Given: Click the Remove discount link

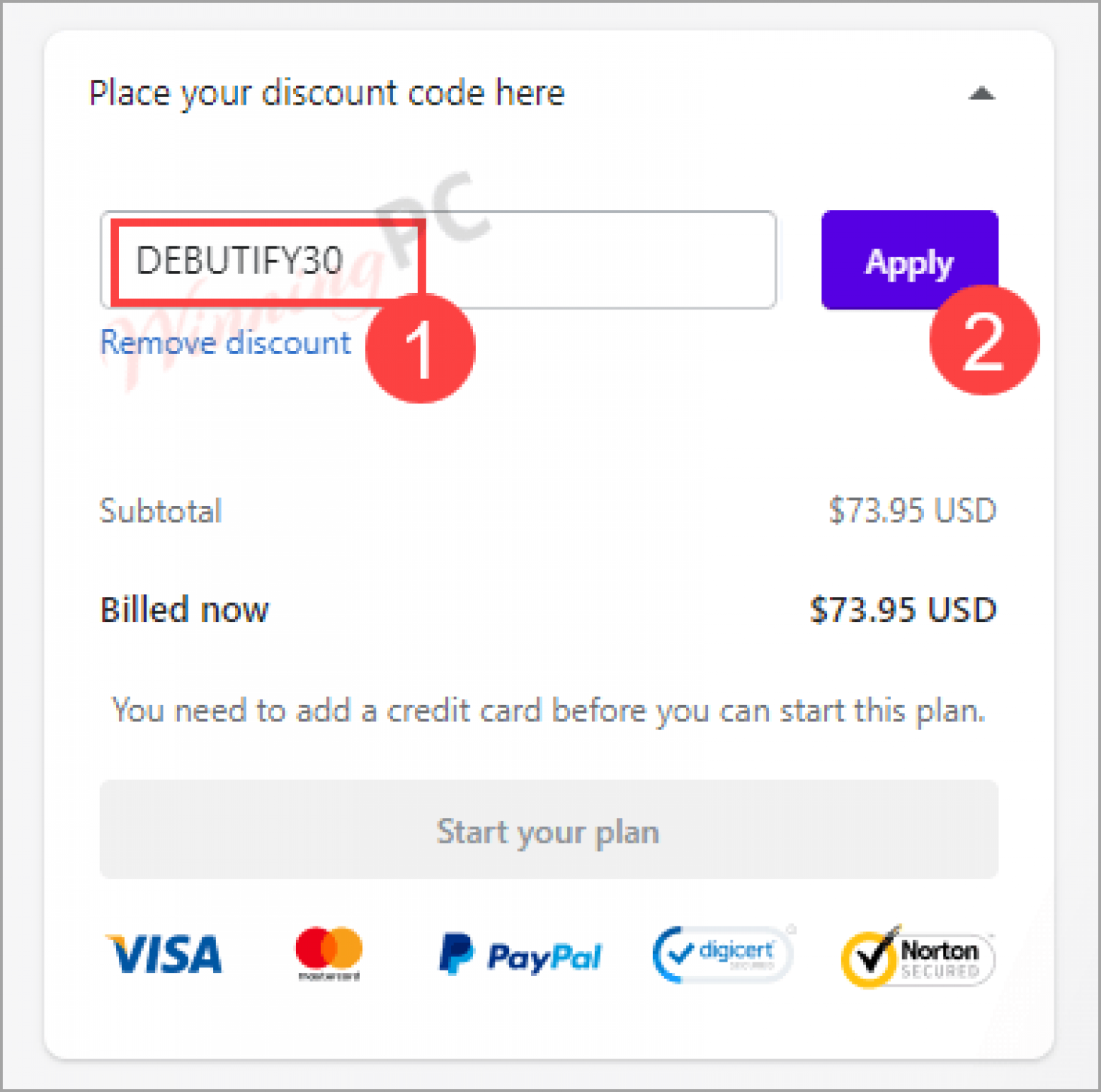Looking at the screenshot, I should [x=224, y=342].
